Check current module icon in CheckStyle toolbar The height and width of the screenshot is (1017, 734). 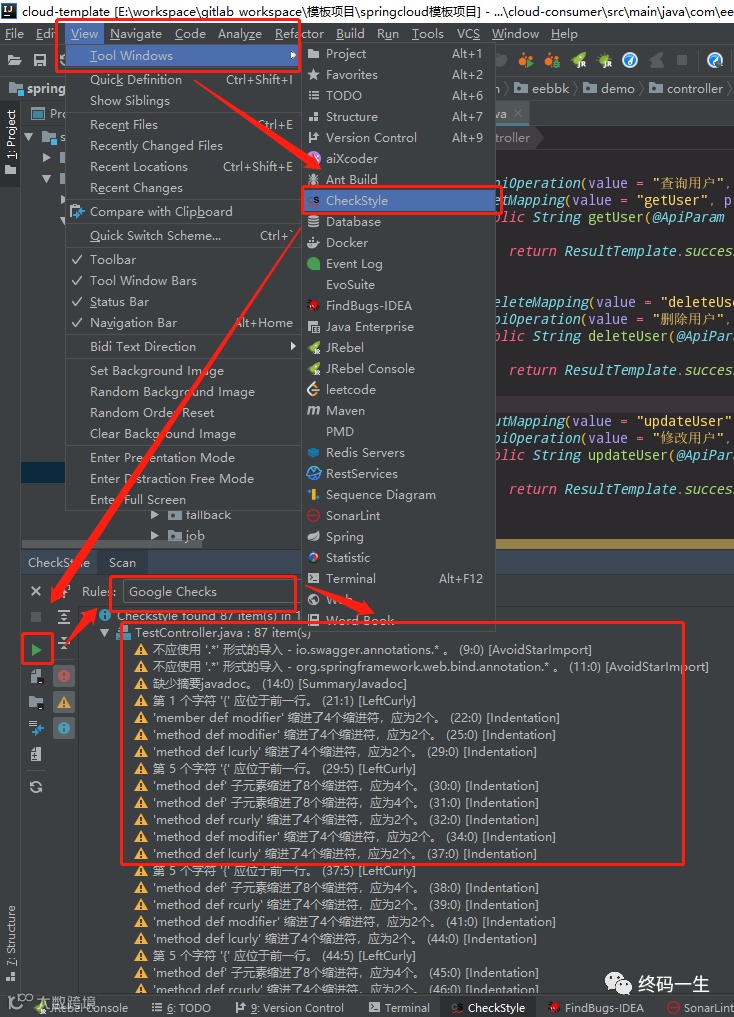(36, 676)
